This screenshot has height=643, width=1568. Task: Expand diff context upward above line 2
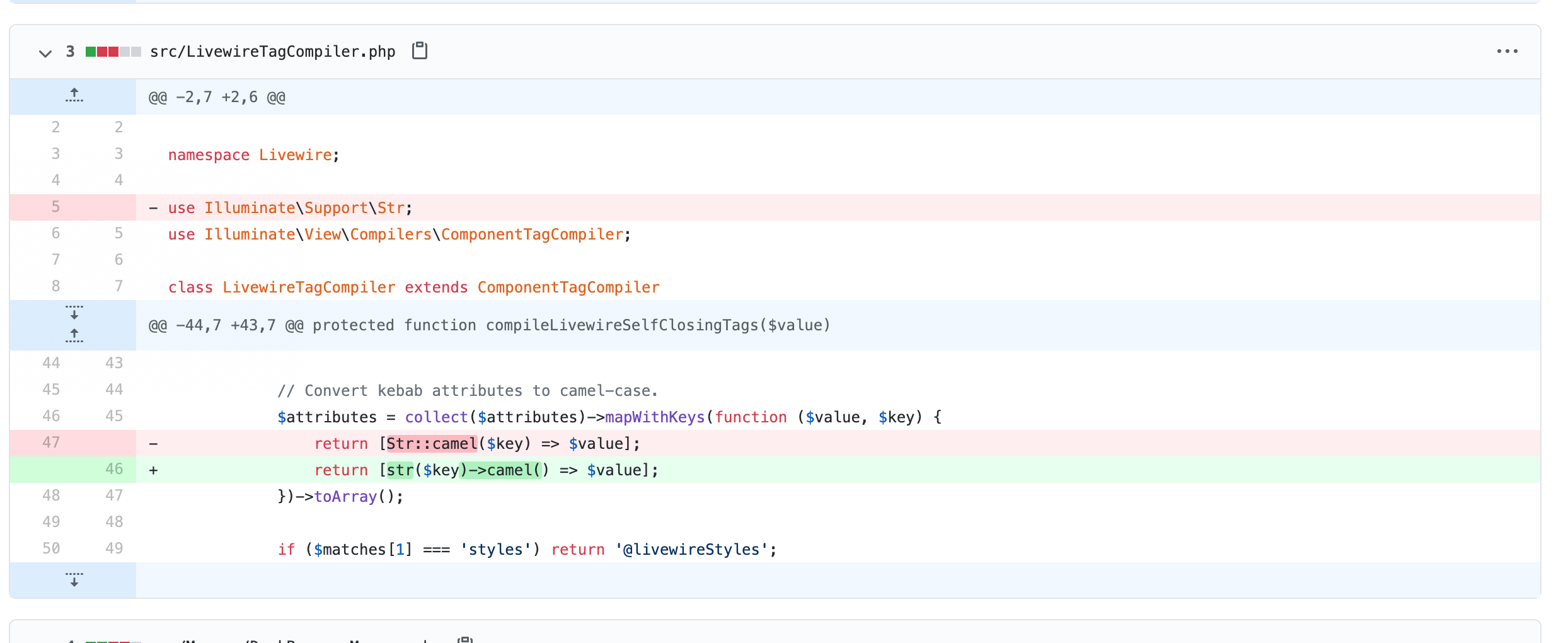click(74, 95)
